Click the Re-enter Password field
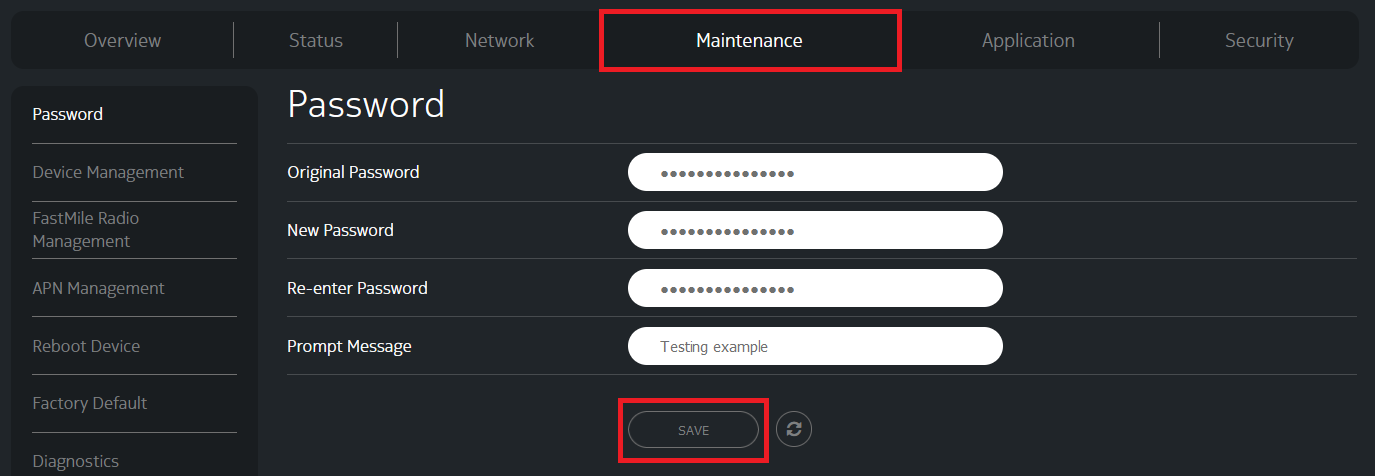The height and width of the screenshot is (476, 1375). pyautogui.click(x=815, y=288)
